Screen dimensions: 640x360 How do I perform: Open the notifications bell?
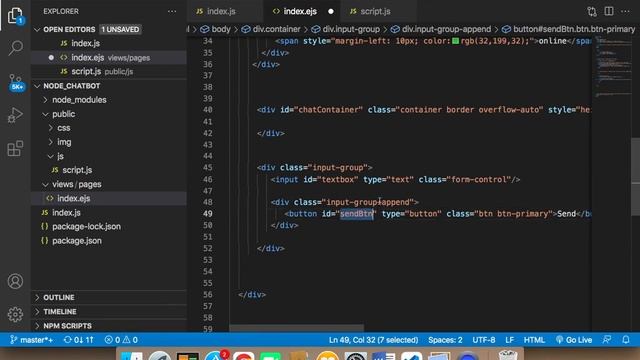coord(626,340)
